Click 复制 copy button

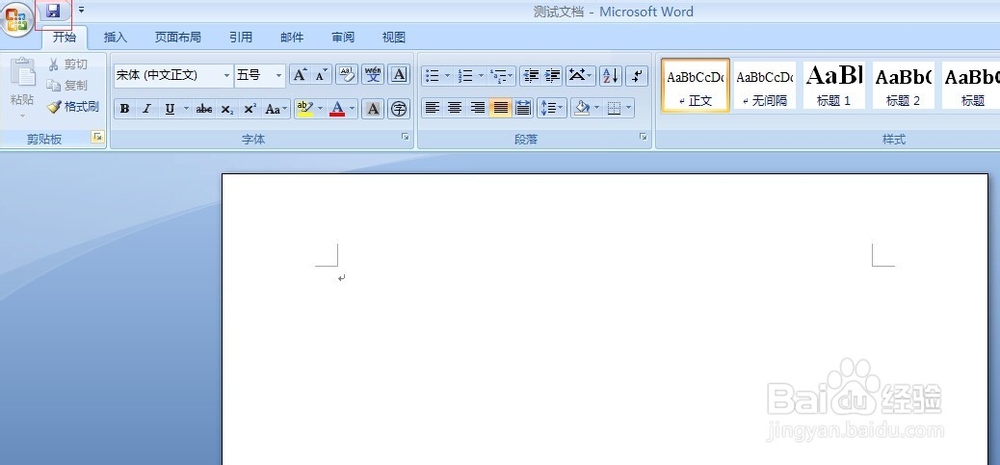point(67,85)
